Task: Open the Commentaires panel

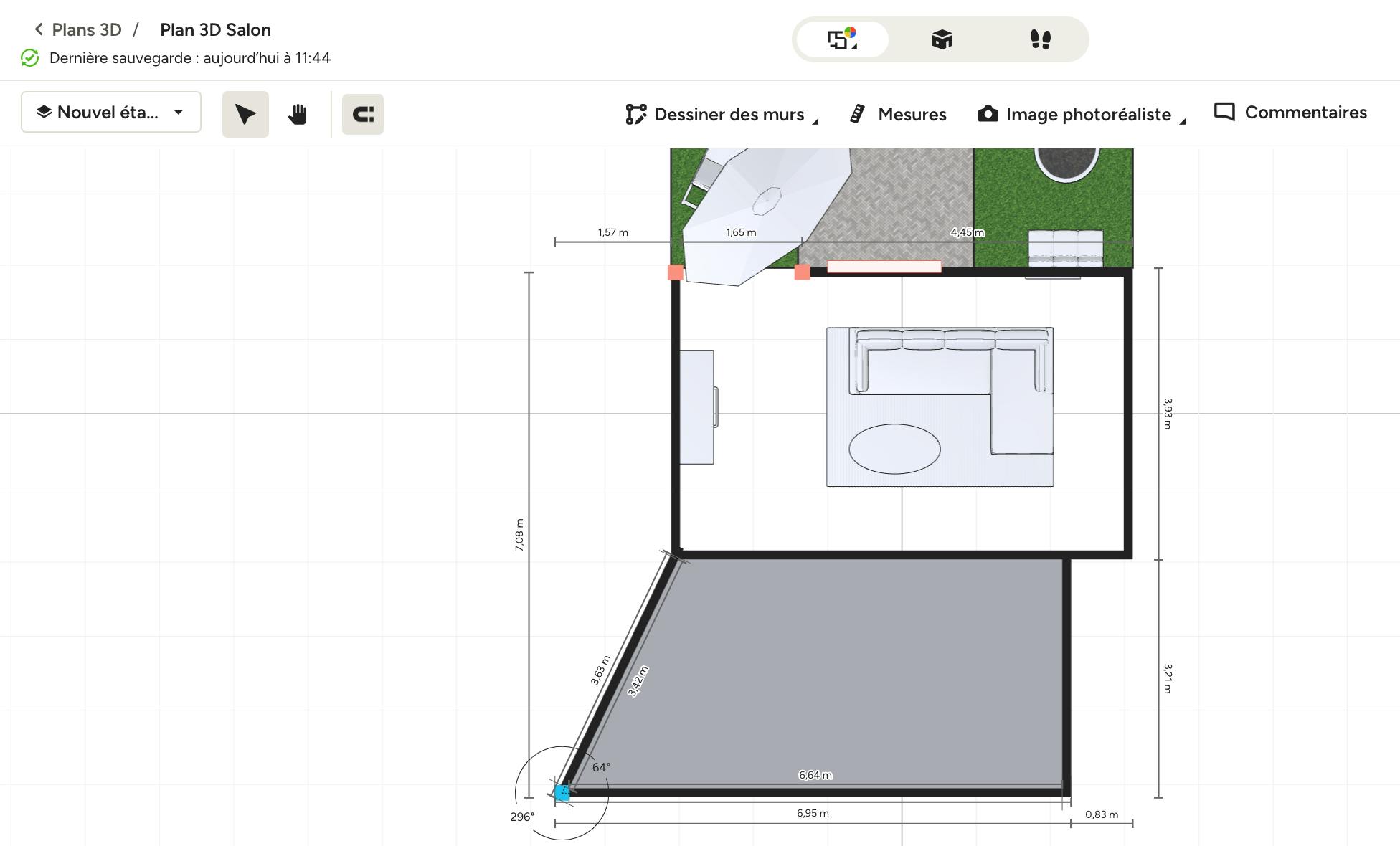Action: pos(1290,113)
